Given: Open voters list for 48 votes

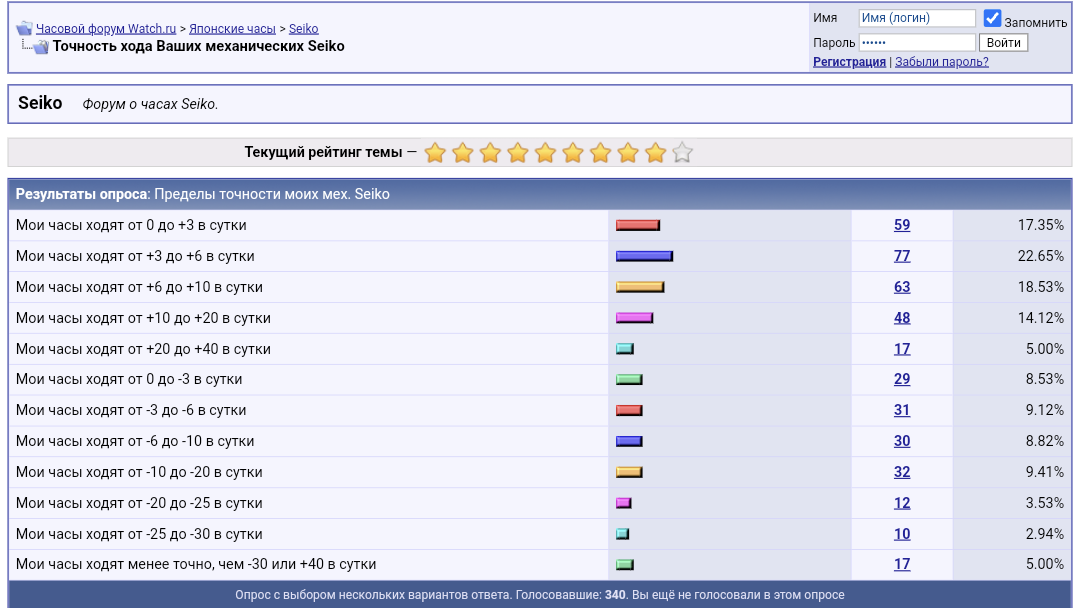Looking at the screenshot, I should click(x=902, y=318).
